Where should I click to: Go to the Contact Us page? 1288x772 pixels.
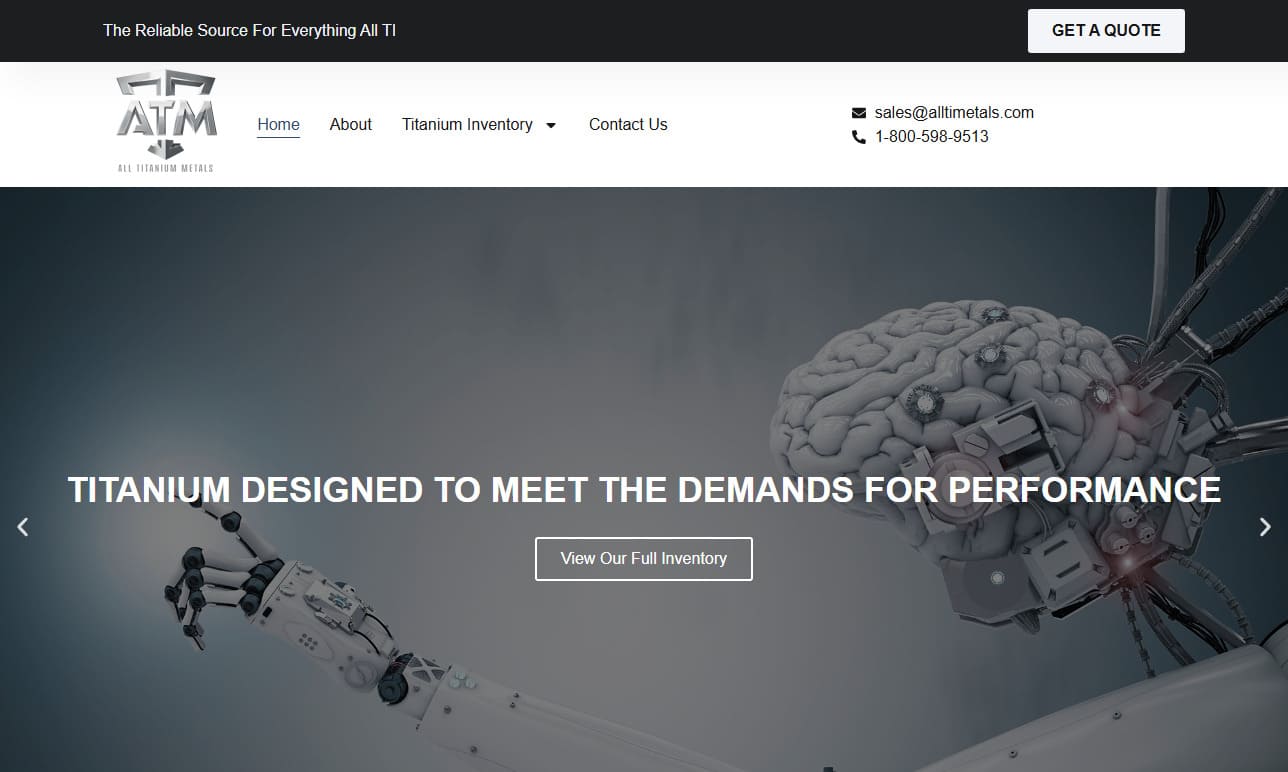(628, 125)
